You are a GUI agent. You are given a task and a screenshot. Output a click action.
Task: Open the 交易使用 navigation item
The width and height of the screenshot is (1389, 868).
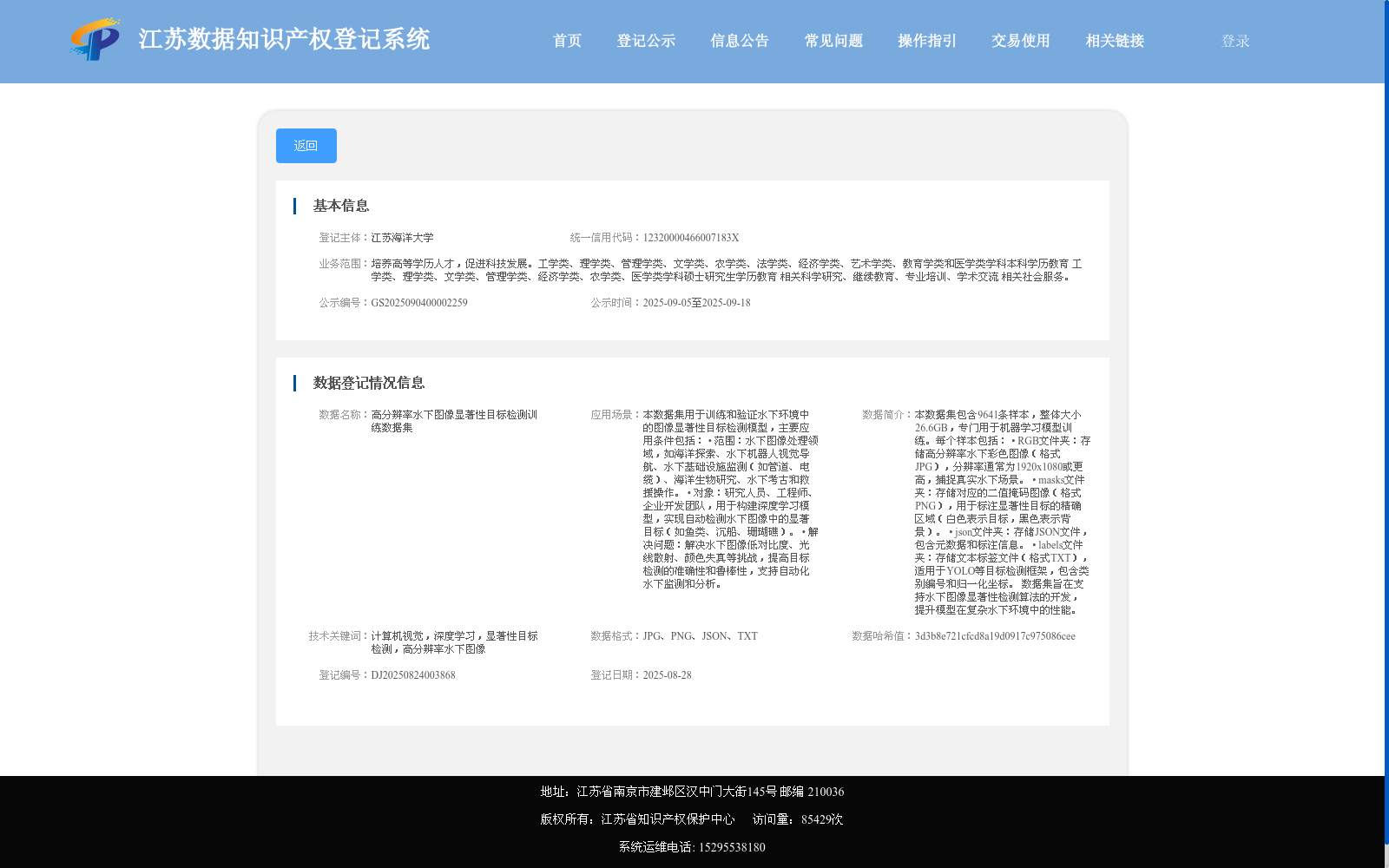pyautogui.click(x=1019, y=40)
